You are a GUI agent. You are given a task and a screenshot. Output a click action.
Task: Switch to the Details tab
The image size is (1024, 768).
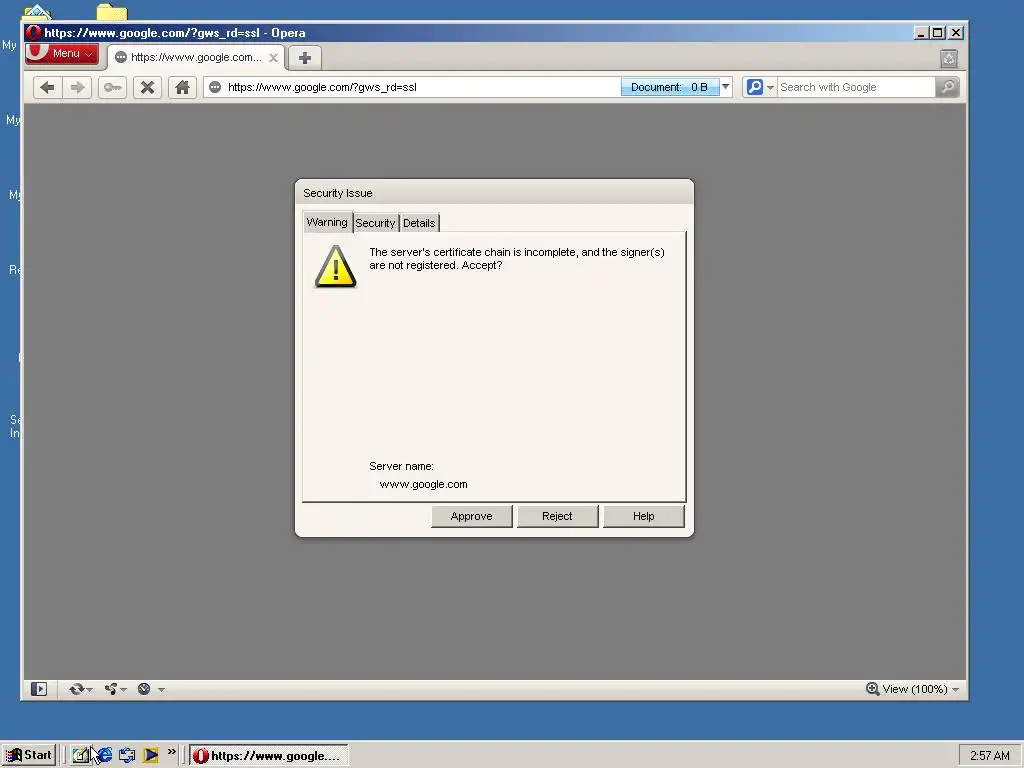coord(419,223)
